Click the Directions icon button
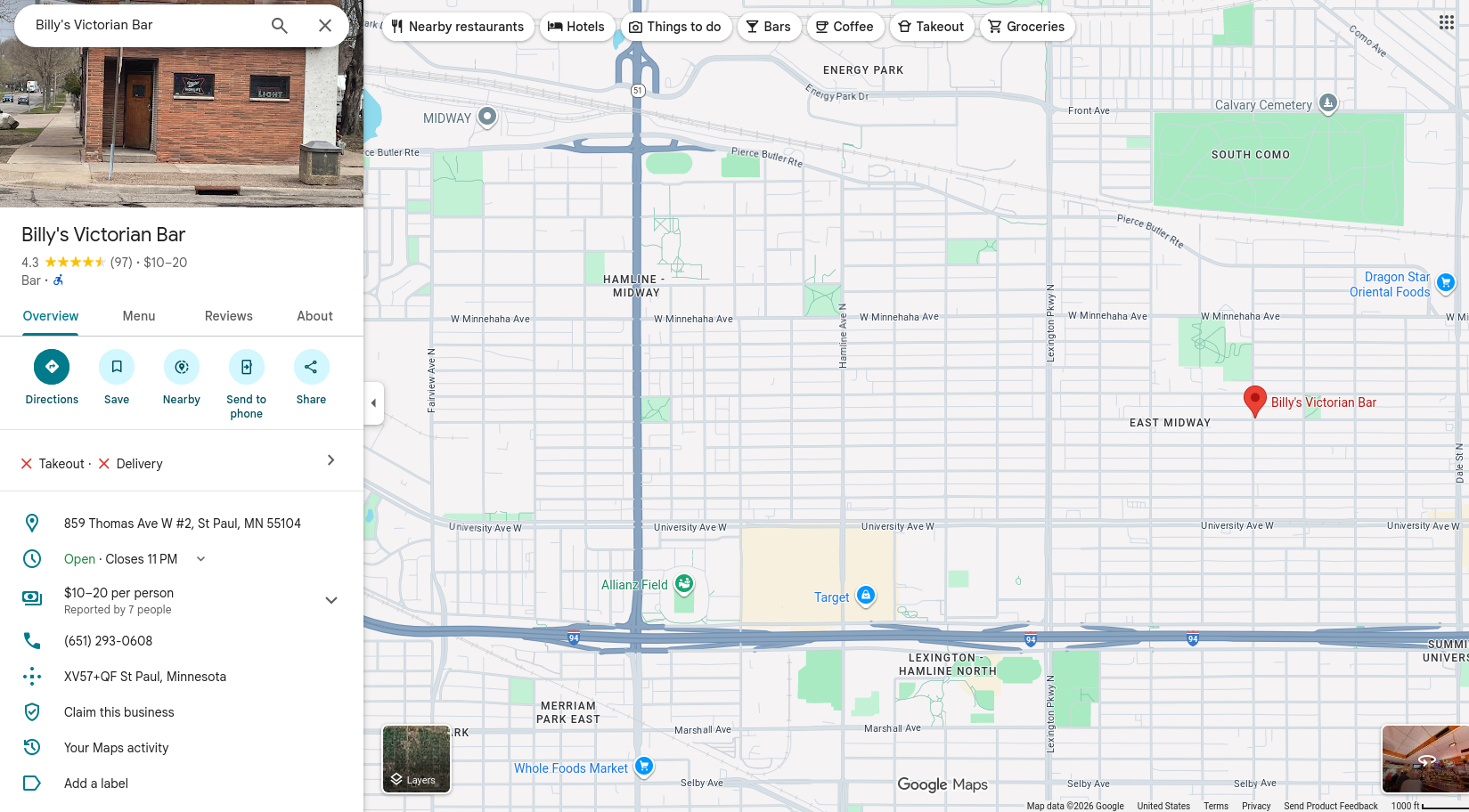Screen dimensions: 1469x812 pos(52,367)
